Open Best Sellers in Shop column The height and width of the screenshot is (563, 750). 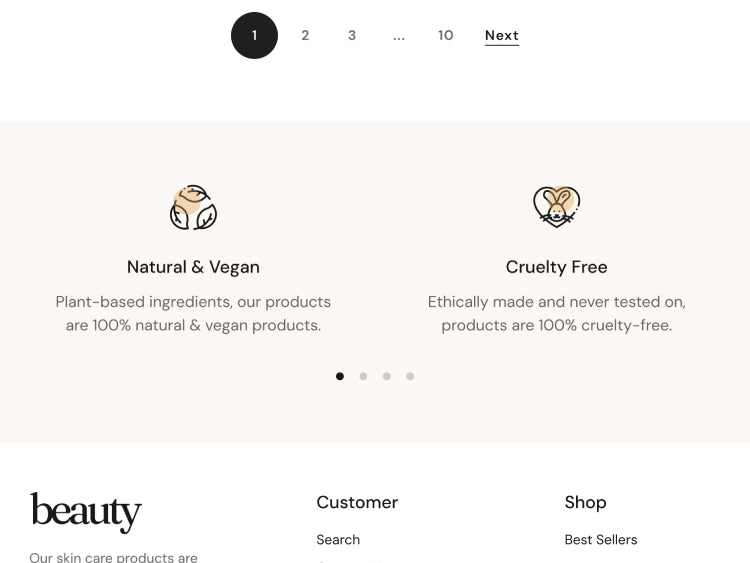coord(601,540)
